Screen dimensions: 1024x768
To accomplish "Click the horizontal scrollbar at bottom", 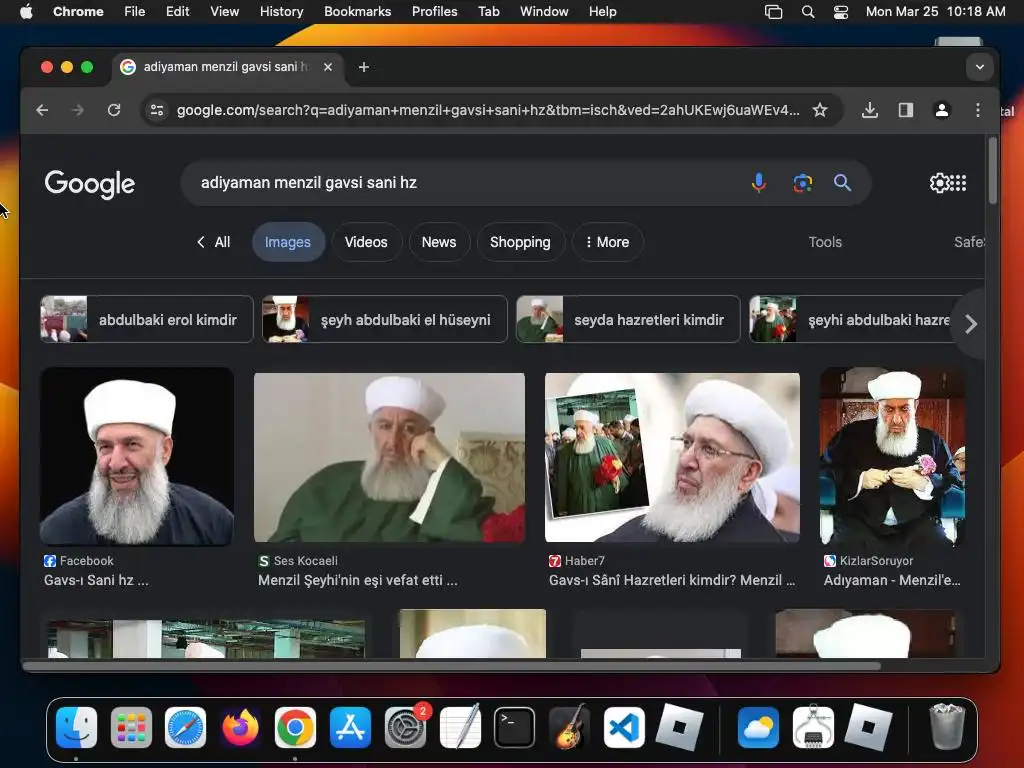I will (451, 666).
